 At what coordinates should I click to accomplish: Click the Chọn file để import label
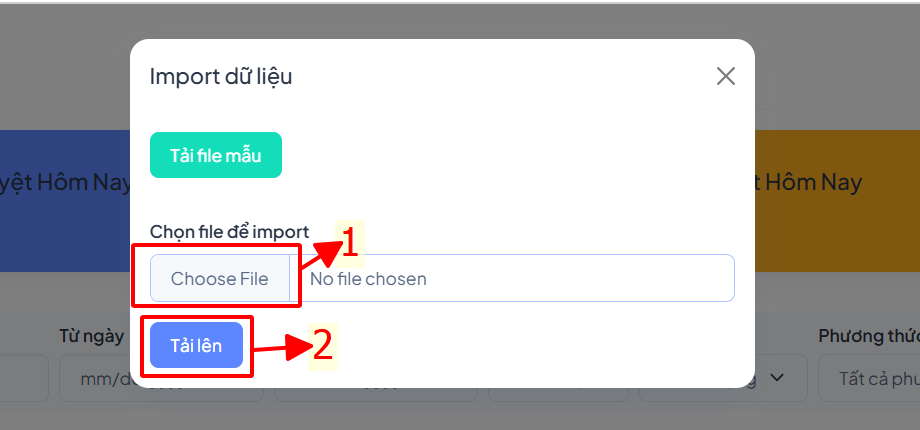[x=229, y=232]
